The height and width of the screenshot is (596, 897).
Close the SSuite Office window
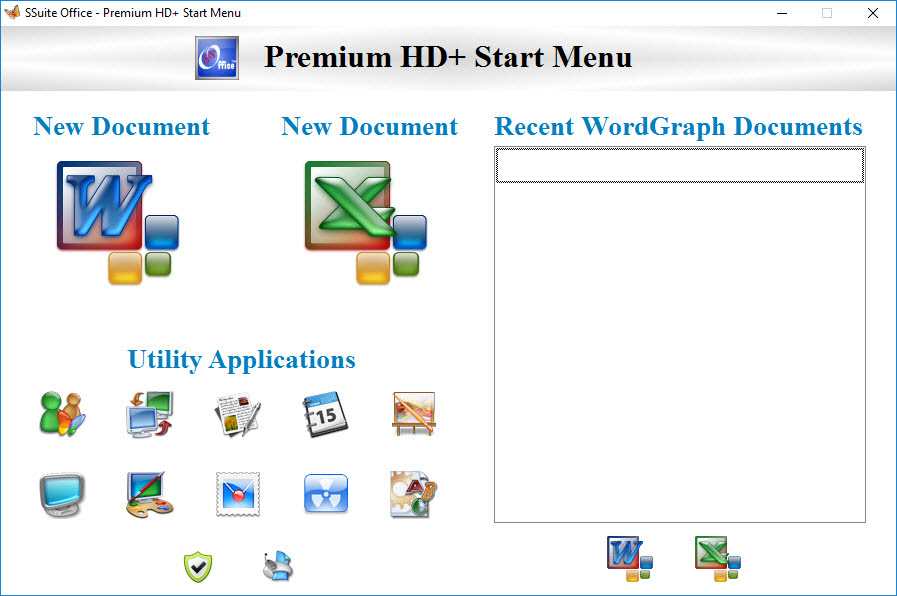tap(872, 13)
